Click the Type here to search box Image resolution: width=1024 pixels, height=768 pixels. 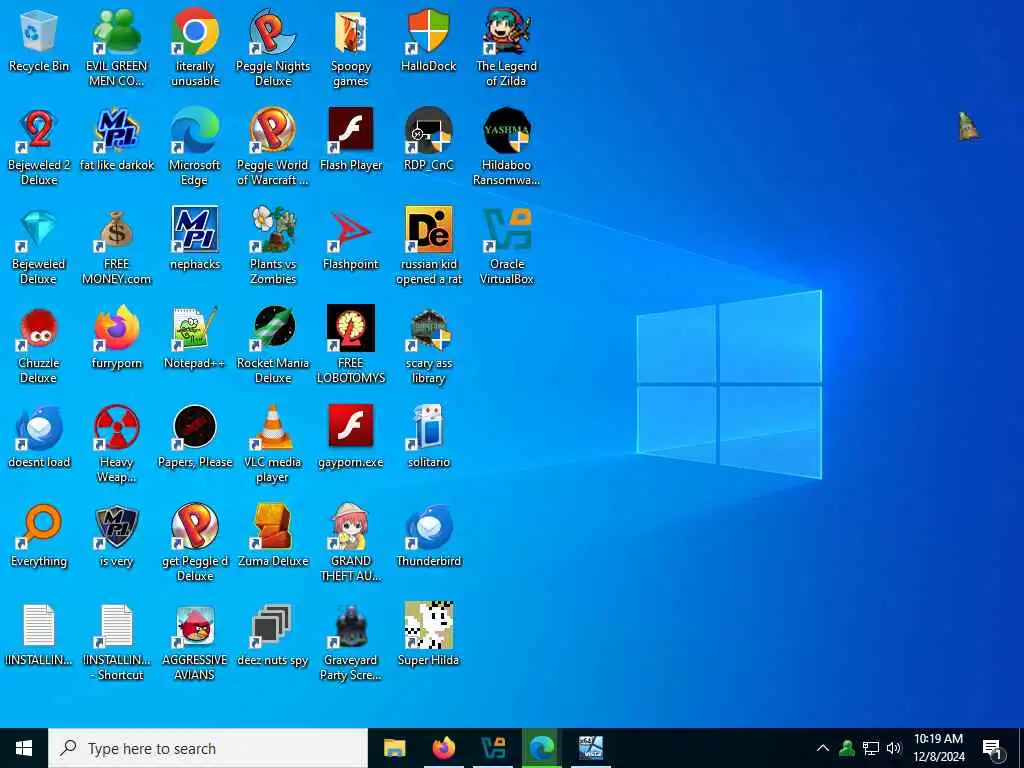pyautogui.click(x=208, y=748)
